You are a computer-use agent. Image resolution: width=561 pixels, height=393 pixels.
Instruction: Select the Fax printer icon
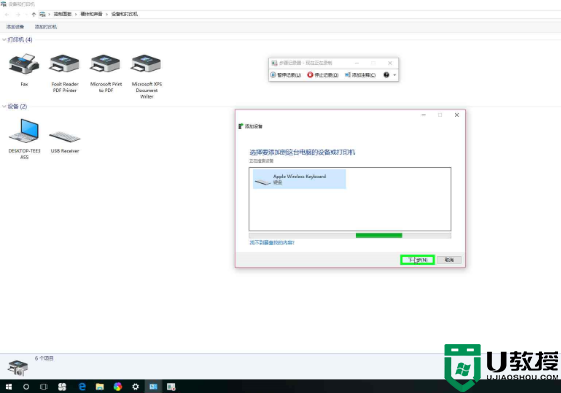coord(24,64)
